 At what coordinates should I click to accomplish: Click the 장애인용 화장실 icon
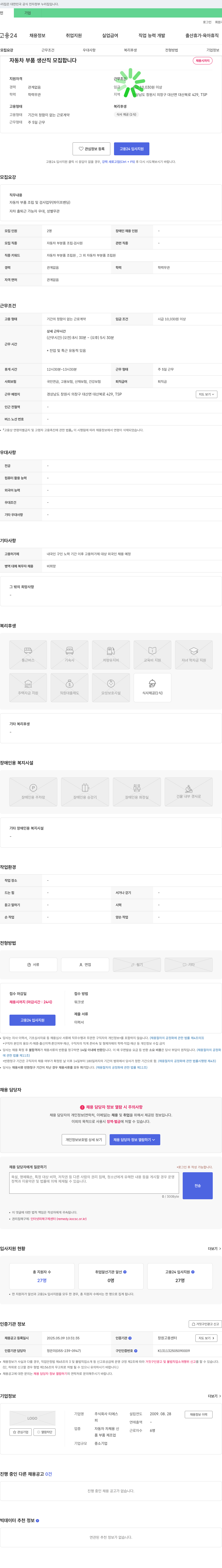tap(137, 792)
